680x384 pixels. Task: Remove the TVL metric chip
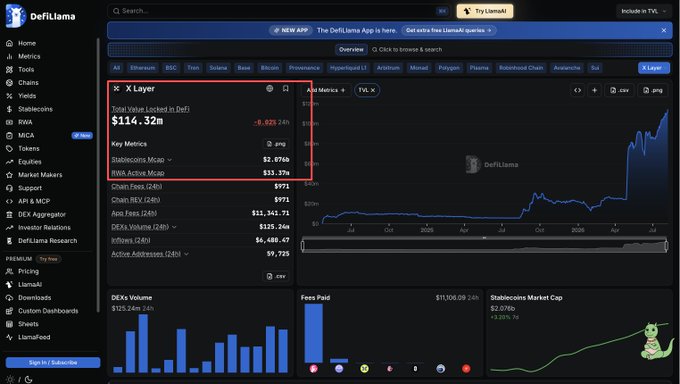click(373, 90)
